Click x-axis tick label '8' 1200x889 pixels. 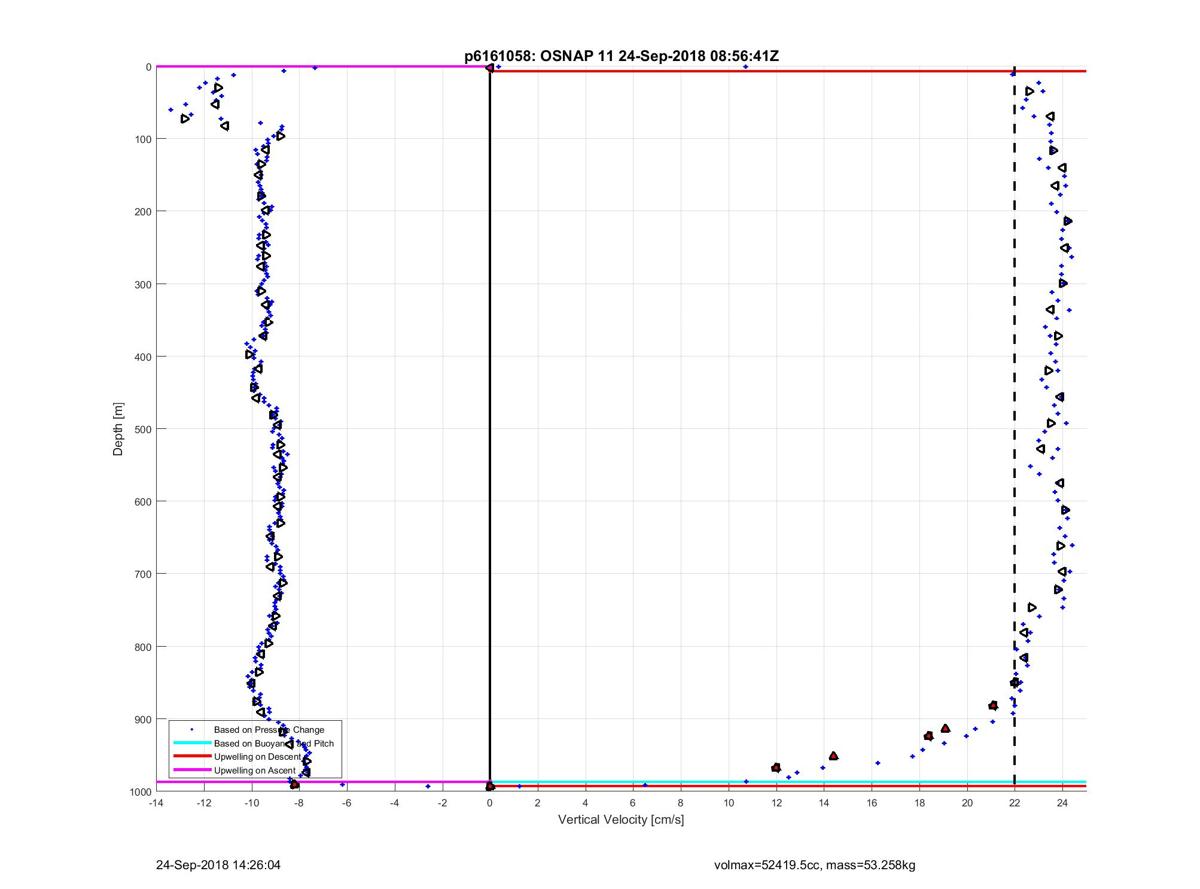681,802
